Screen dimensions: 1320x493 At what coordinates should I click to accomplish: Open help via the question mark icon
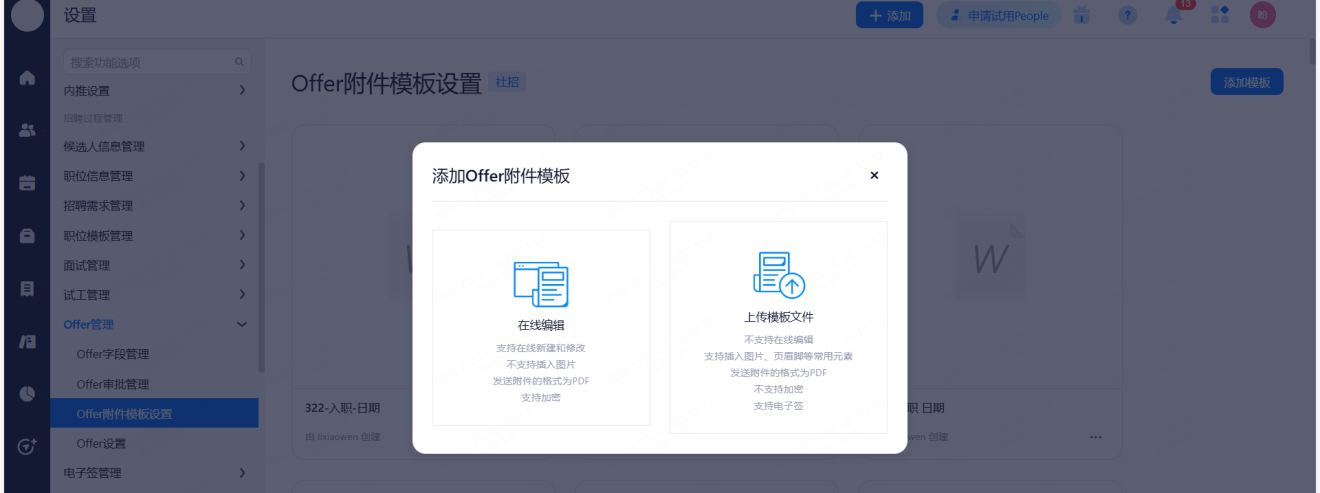coord(1127,15)
